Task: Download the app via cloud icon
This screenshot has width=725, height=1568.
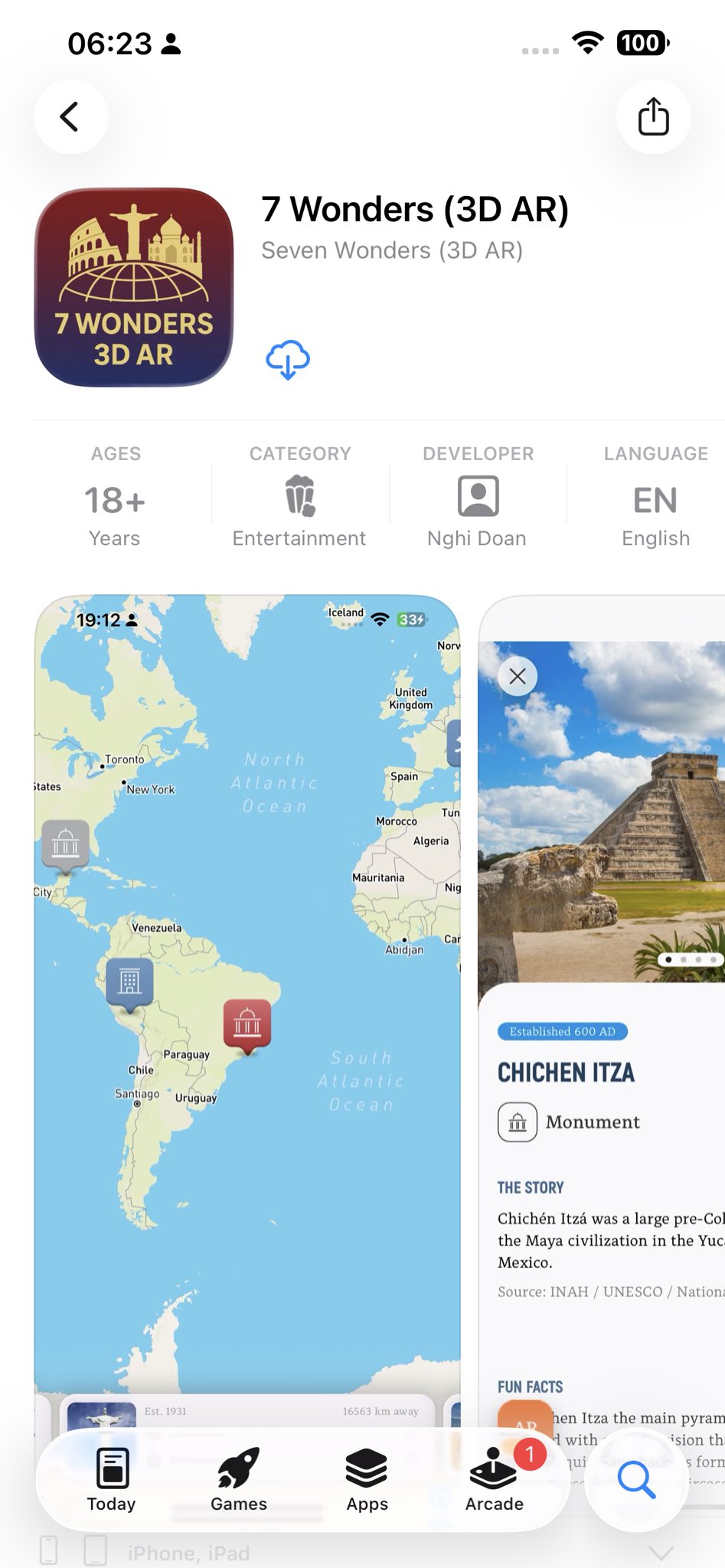Action: 288,360
